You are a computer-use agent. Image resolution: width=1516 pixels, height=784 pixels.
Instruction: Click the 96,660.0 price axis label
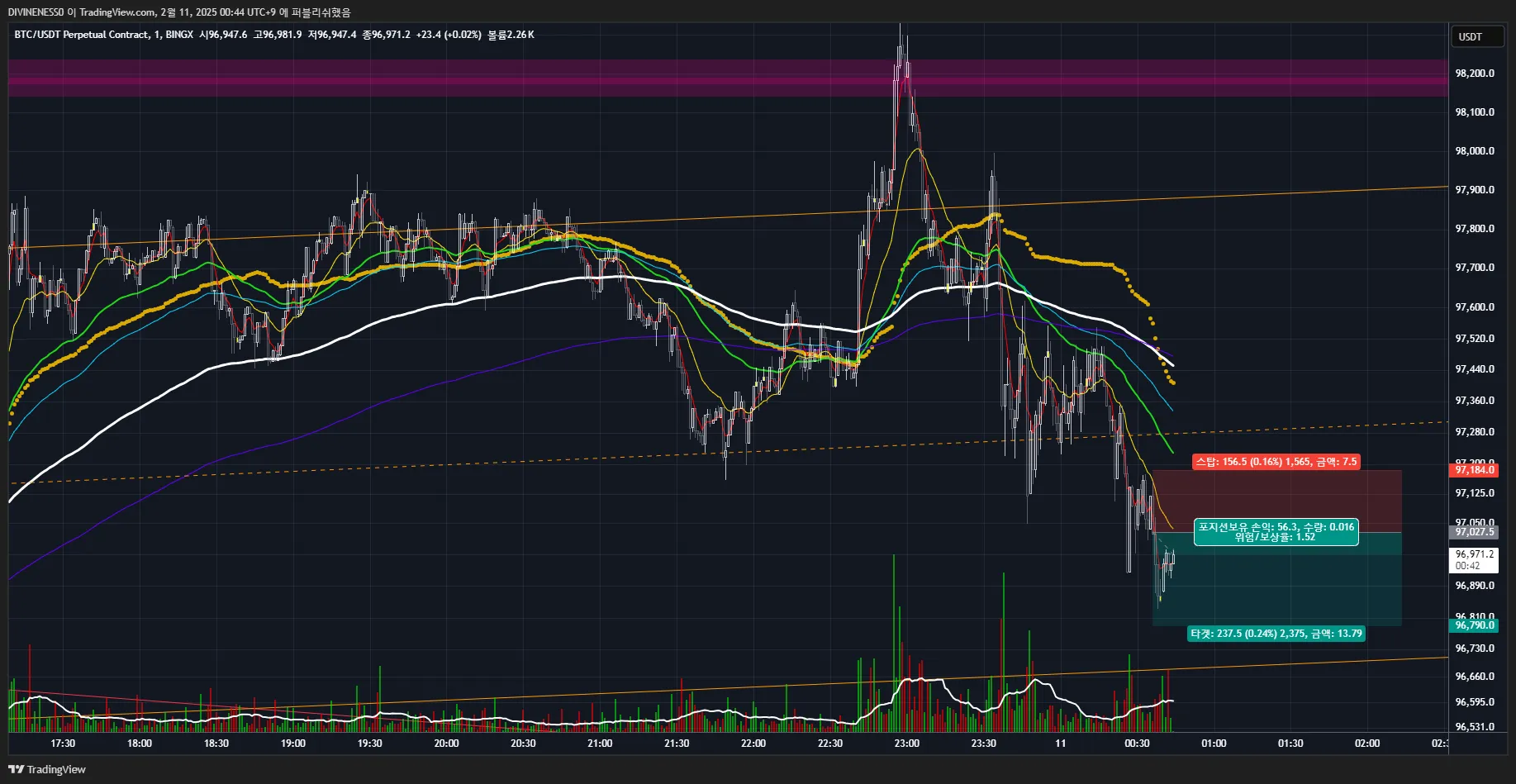pos(1475,677)
